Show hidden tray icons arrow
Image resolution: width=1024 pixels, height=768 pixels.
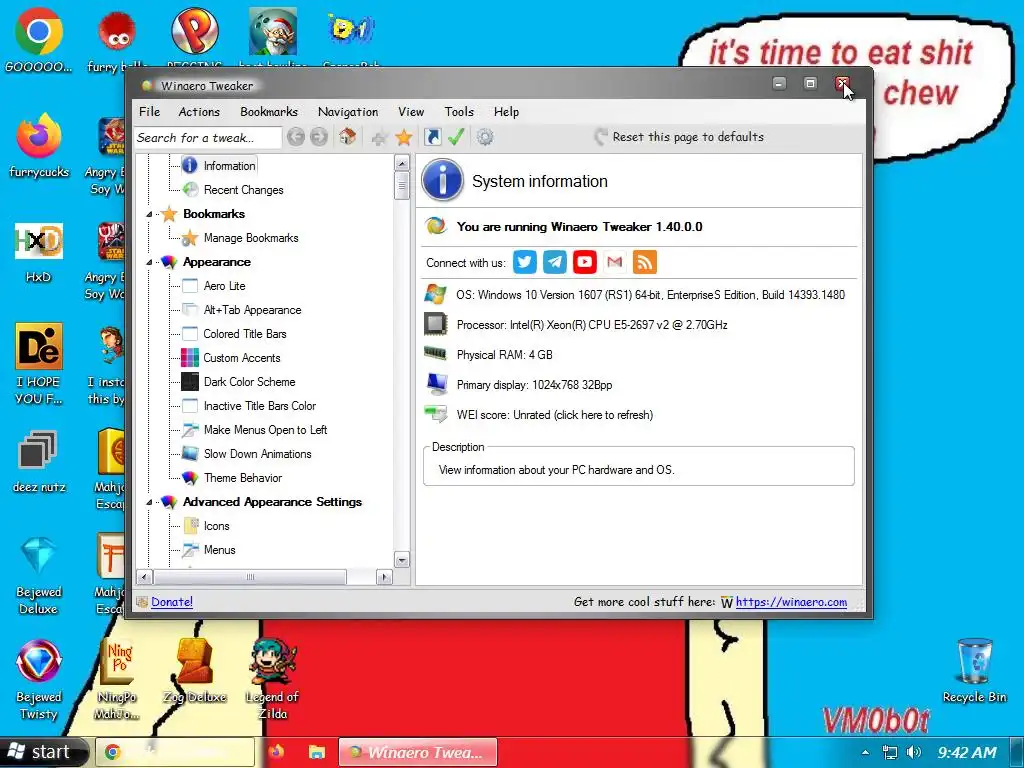[865, 752]
